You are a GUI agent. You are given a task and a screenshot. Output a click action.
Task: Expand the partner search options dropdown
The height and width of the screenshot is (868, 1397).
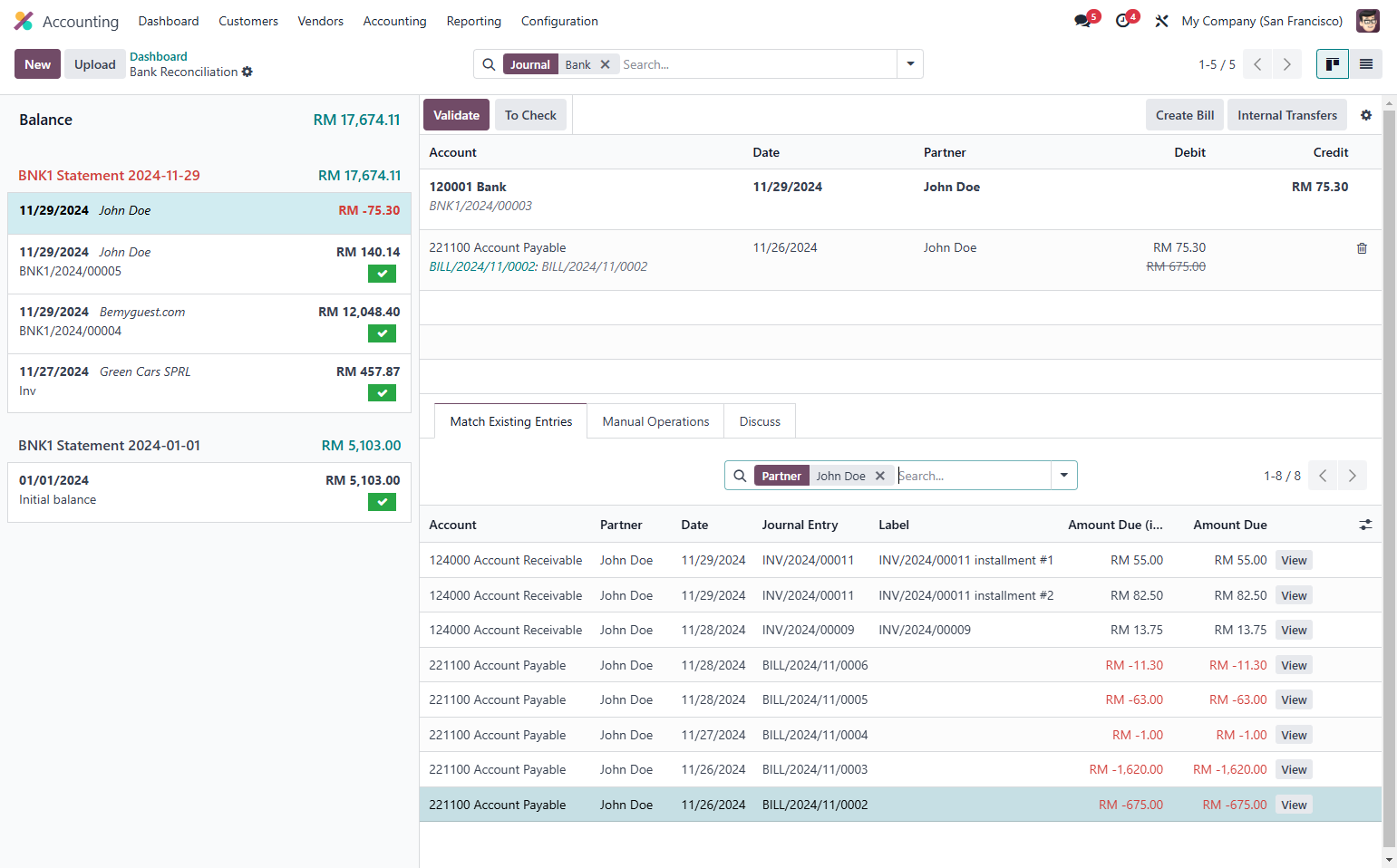coord(1064,476)
